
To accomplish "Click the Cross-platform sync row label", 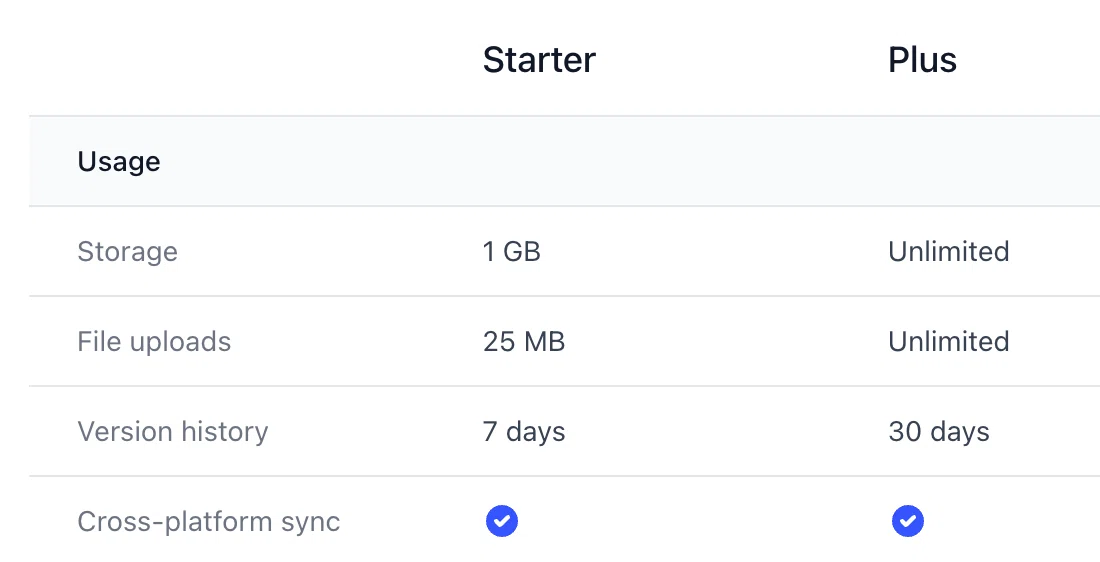I will point(209,521).
